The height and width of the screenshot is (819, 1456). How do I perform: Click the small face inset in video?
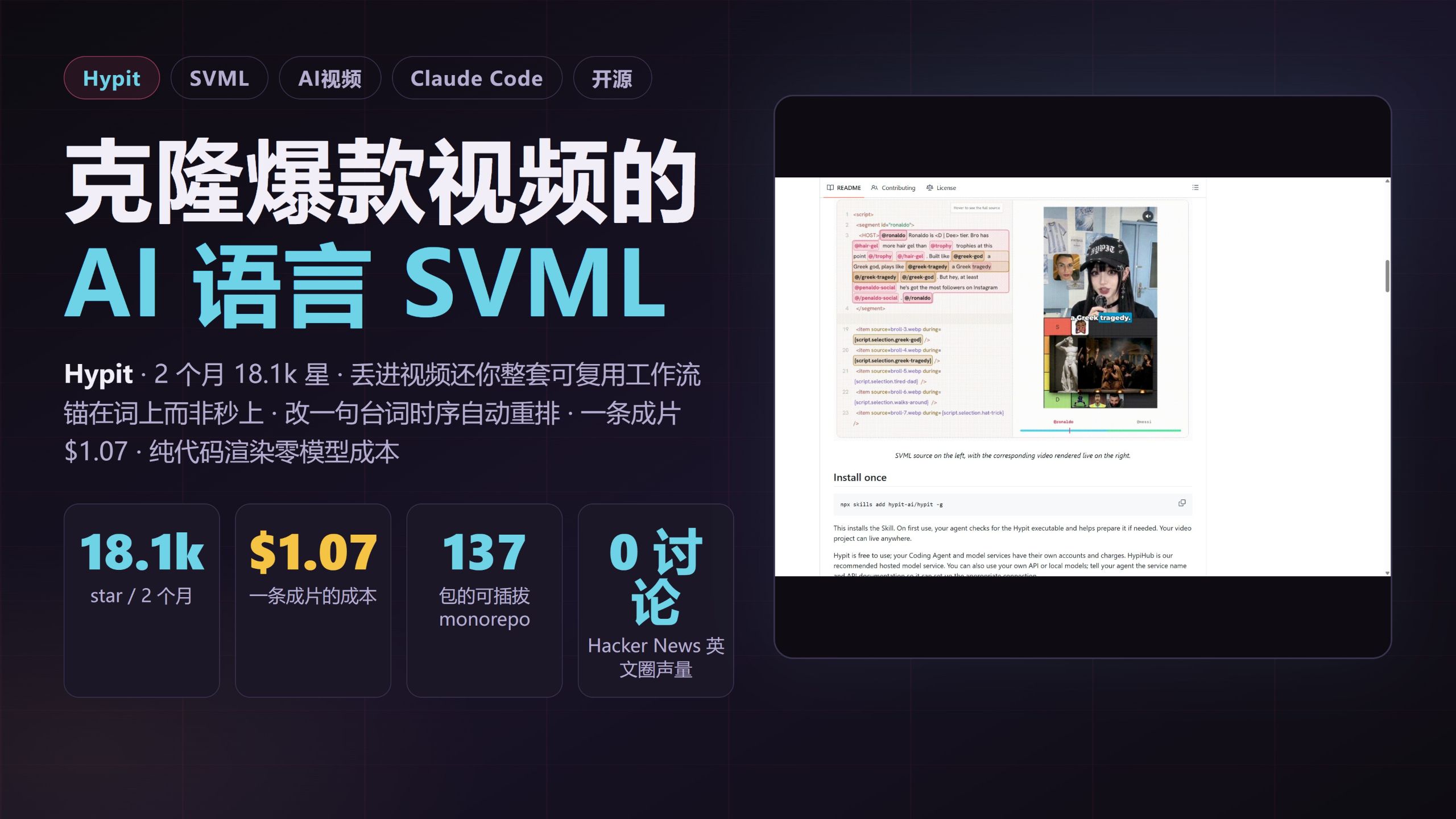(x=1066, y=267)
